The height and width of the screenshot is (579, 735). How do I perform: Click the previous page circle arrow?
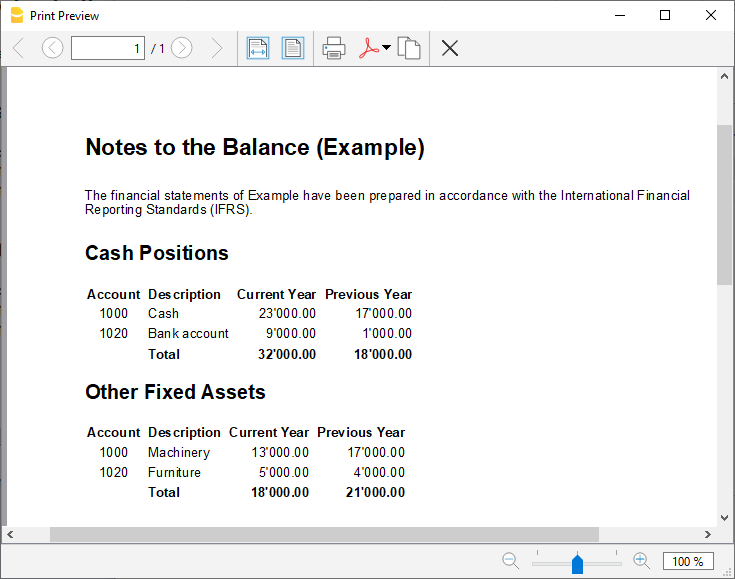coord(52,48)
